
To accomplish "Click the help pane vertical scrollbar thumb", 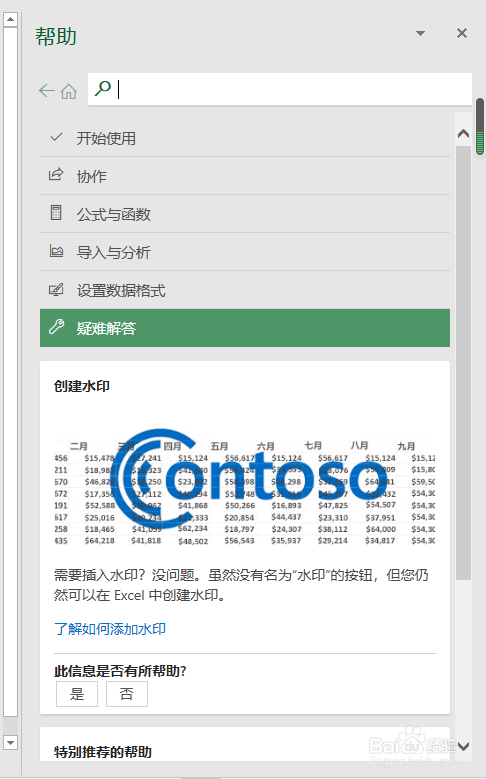I will coord(463,363).
